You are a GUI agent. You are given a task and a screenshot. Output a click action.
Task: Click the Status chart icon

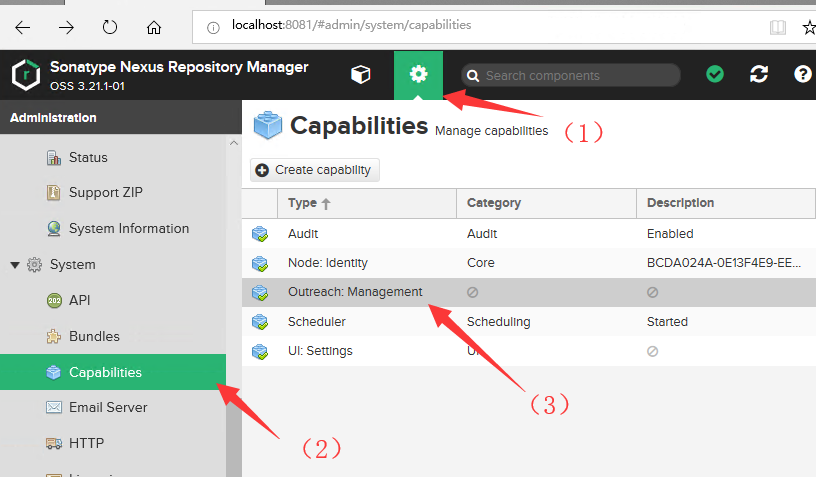(x=54, y=158)
